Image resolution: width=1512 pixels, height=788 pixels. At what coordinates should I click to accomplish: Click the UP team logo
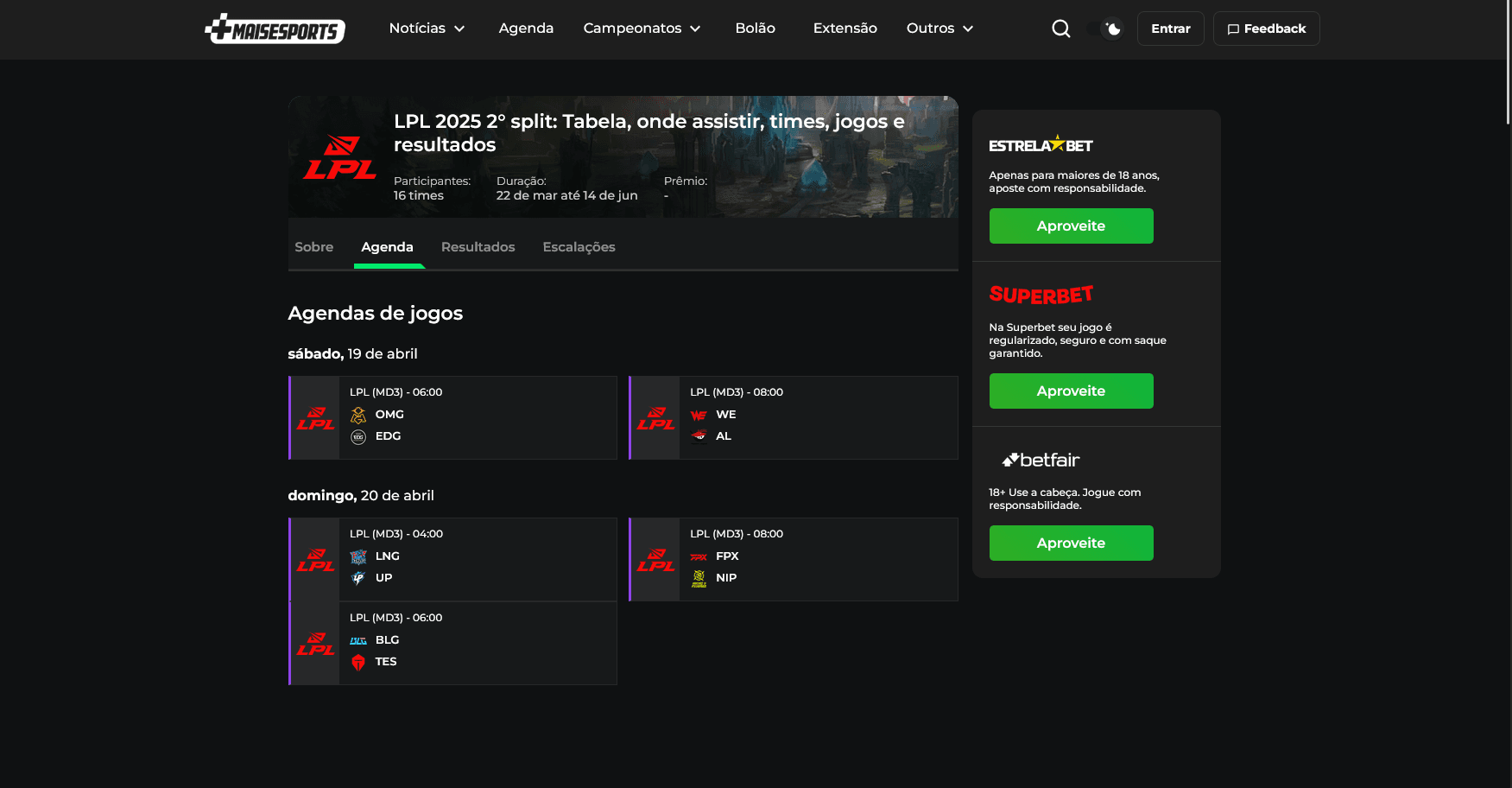point(358,578)
